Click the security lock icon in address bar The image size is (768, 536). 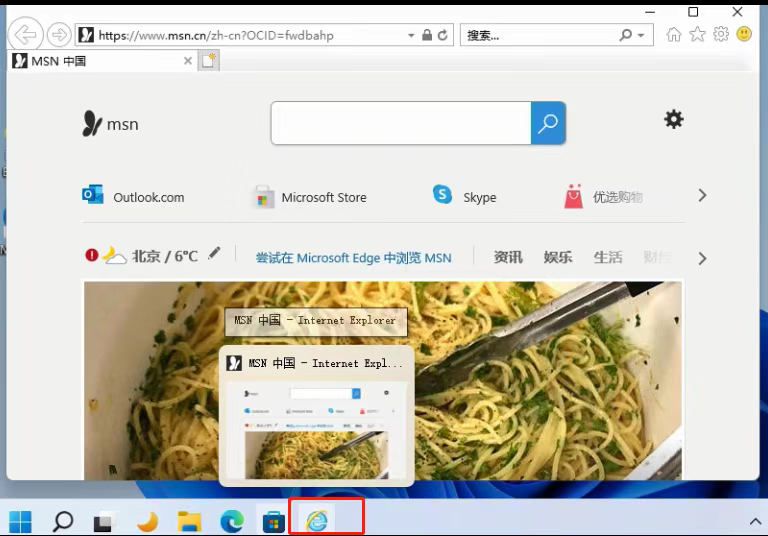(427, 35)
